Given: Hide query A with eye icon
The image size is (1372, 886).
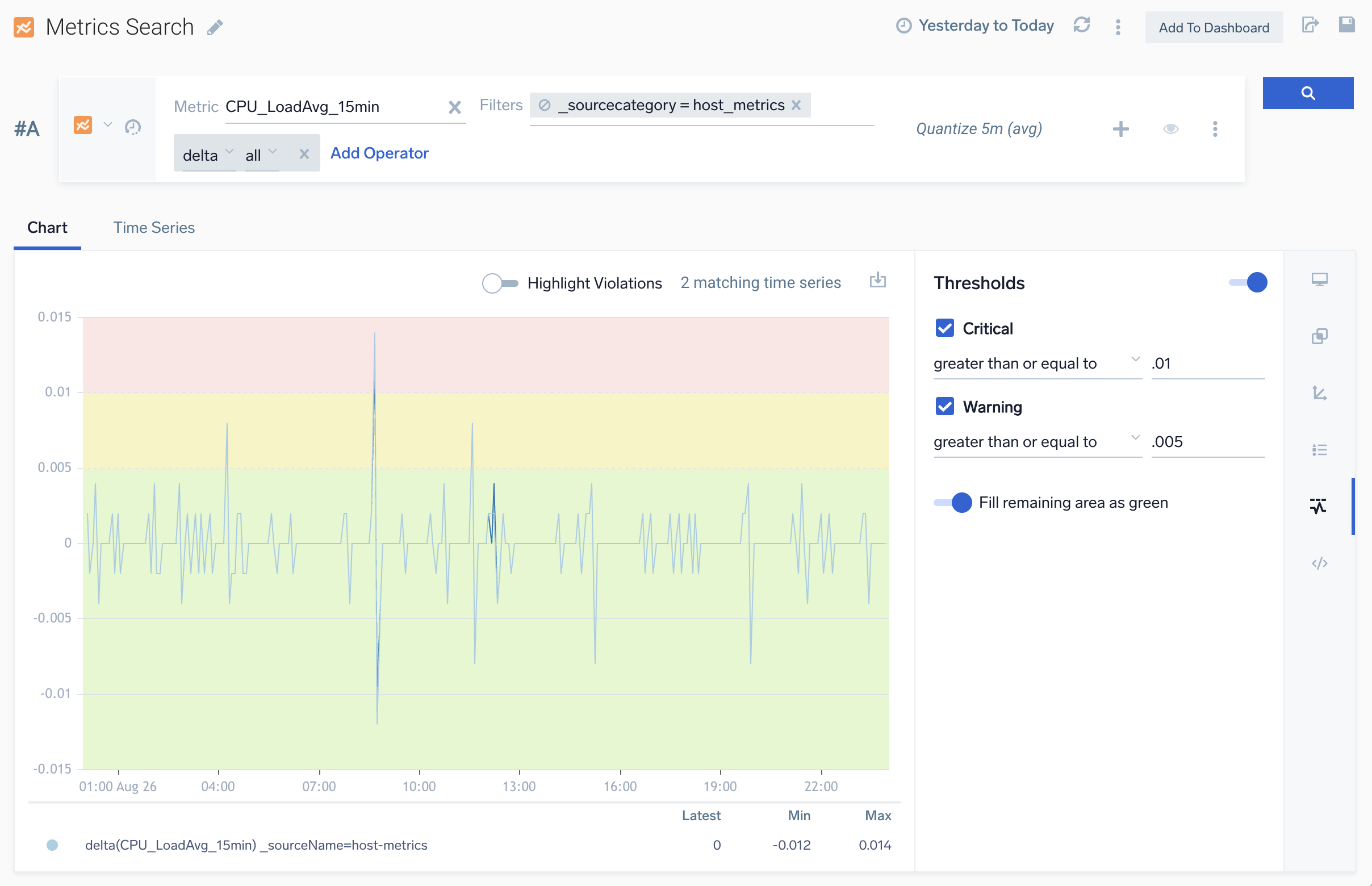Looking at the screenshot, I should pyautogui.click(x=1170, y=129).
